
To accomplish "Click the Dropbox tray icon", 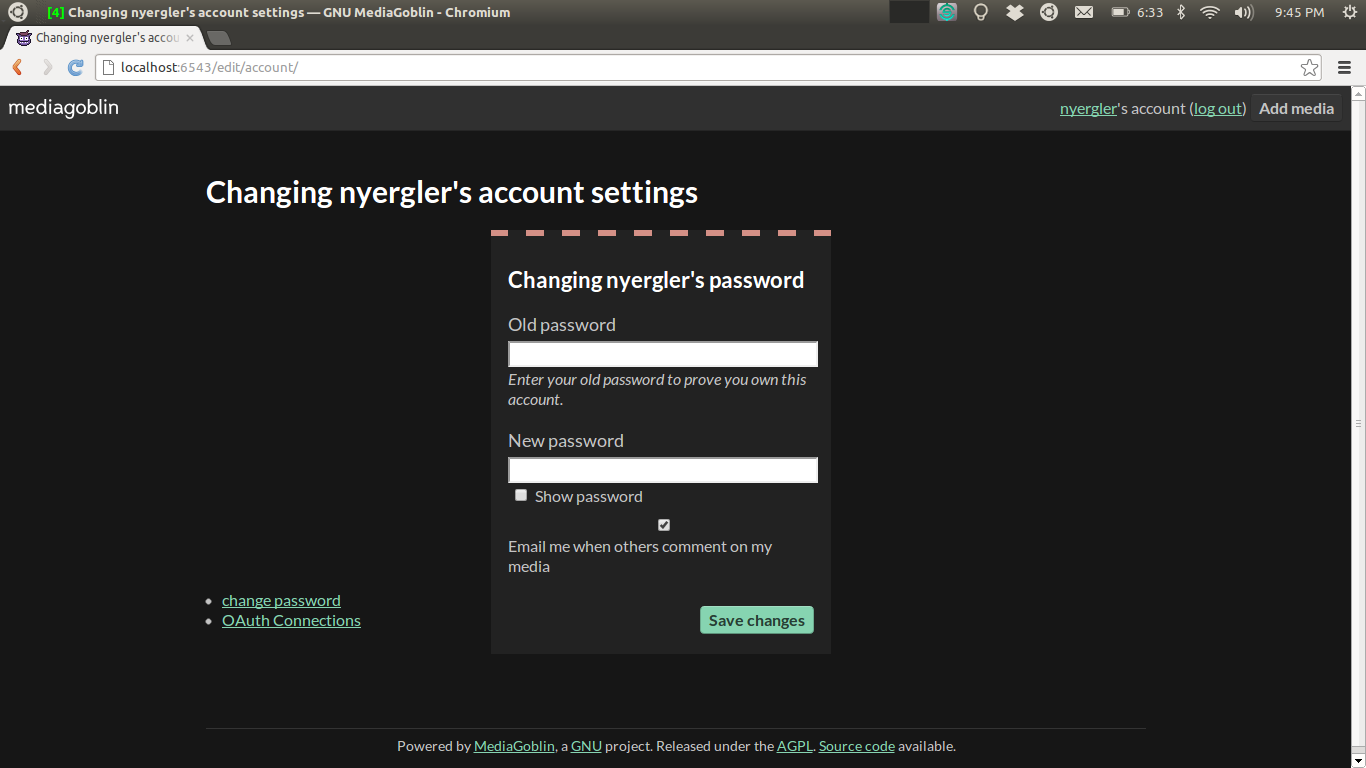I will 1015,13.
